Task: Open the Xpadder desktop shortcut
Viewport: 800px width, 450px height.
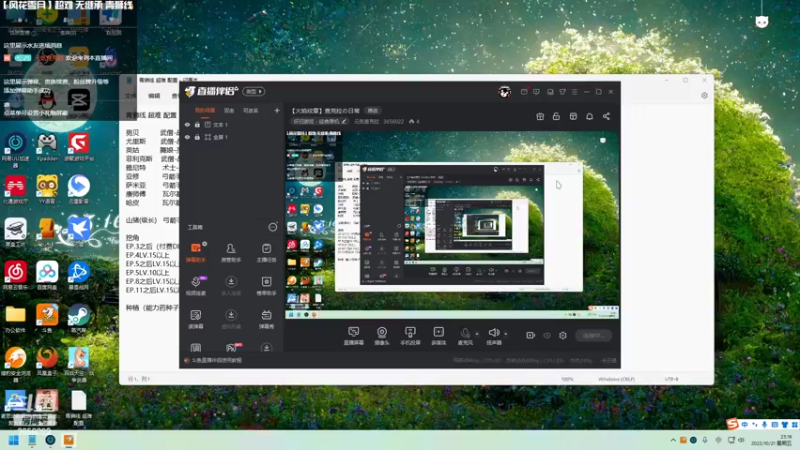Action: 47,146
